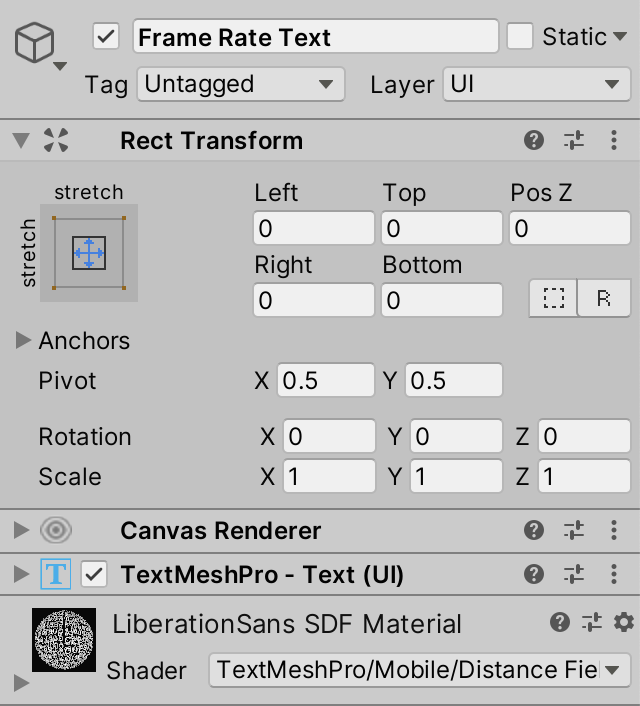Screen dimensions: 640x706
Task: Uncheck the TextMeshPro component enable checkbox
Action: tap(94, 575)
